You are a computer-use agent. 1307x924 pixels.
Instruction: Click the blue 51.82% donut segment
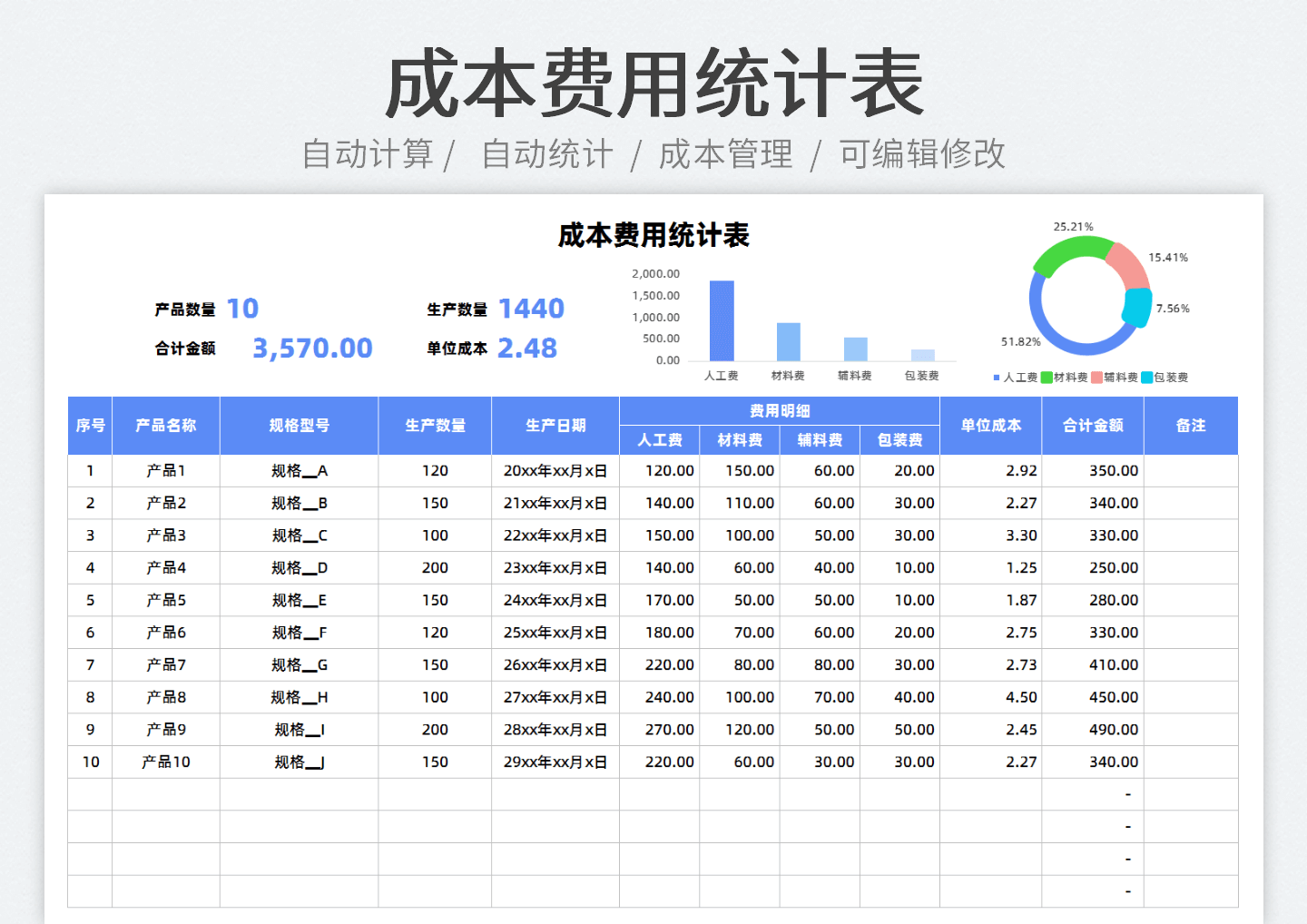(1041, 318)
